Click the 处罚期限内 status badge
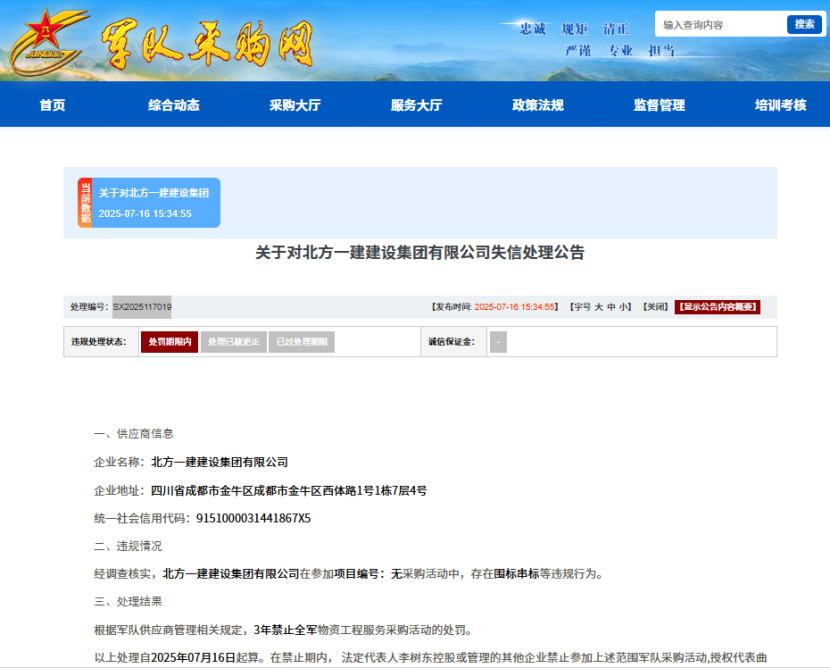The image size is (830, 668). (169, 342)
